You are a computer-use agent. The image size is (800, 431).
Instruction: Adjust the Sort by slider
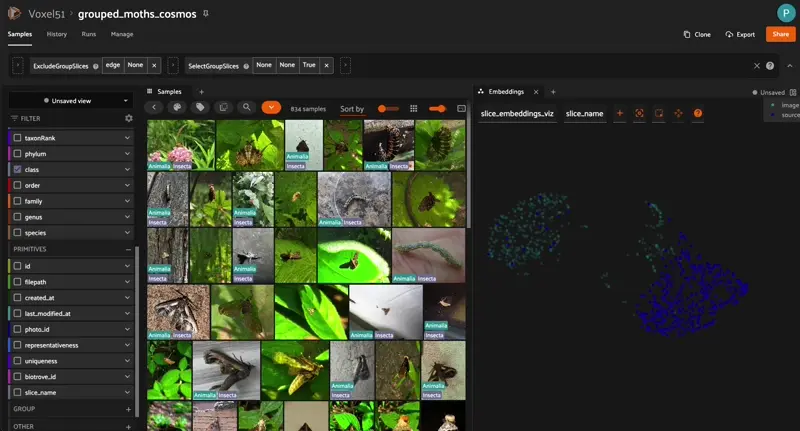384,108
